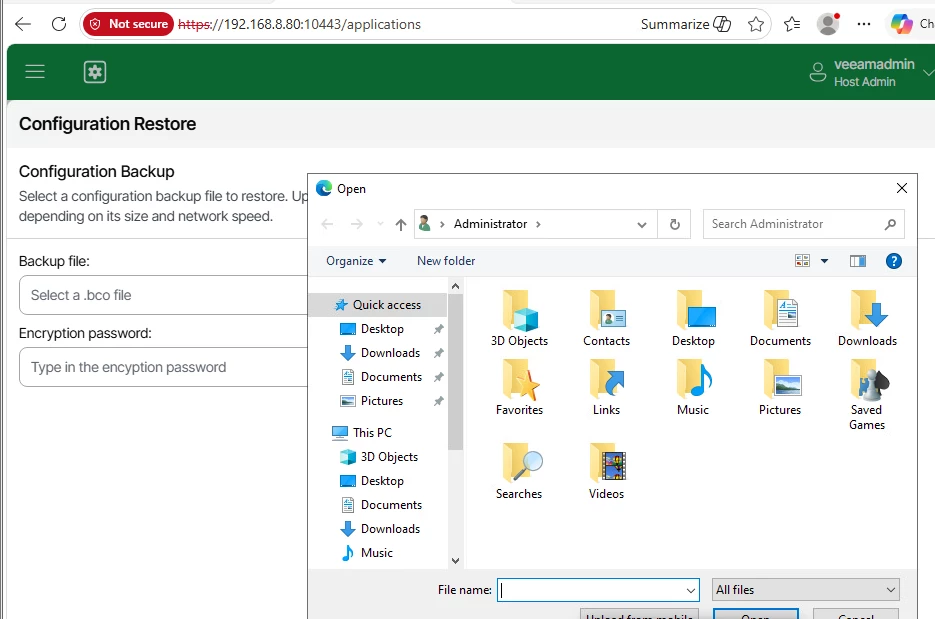The width and height of the screenshot is (935, 619).
Task: Toggle the preview pane icon
Action: 857,261
